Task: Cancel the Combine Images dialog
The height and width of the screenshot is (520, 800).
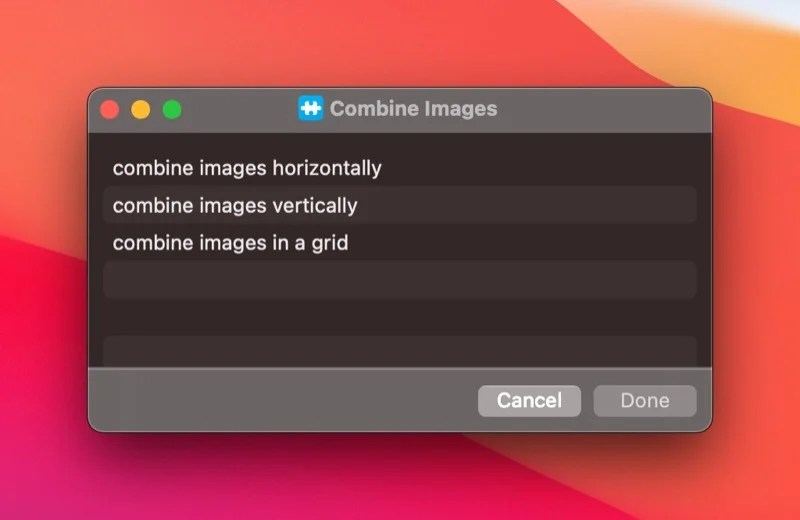Action: [529, 401]
